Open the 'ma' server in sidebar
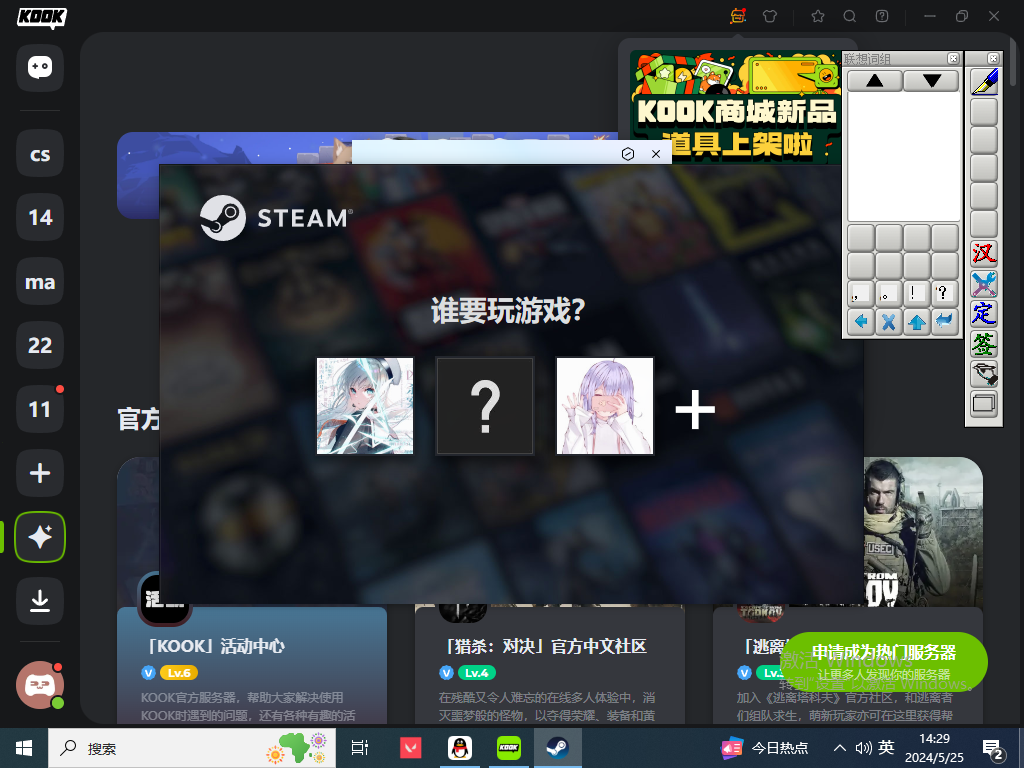 tap(40, 281)
